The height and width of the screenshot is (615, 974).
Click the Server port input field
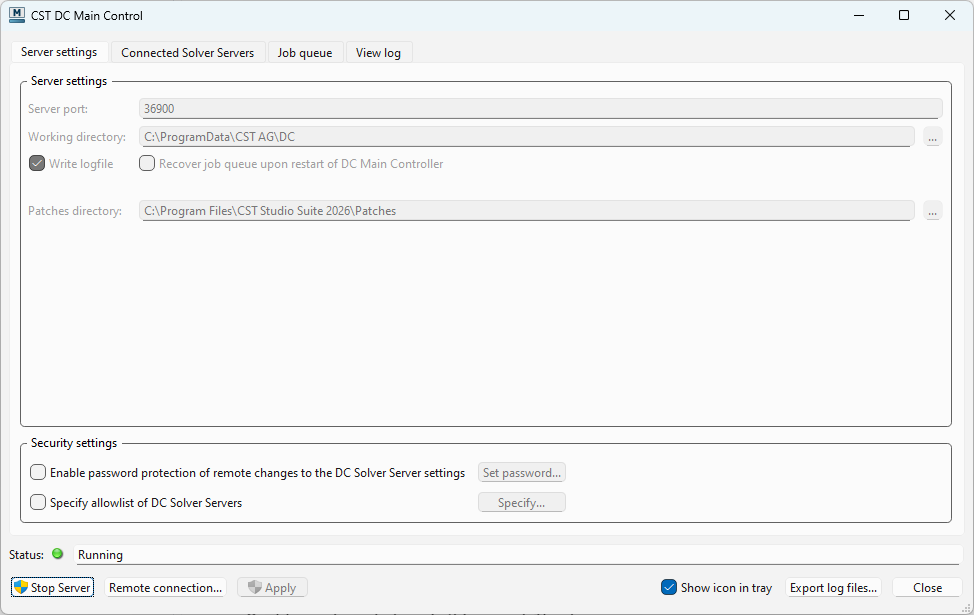point(540,109)
